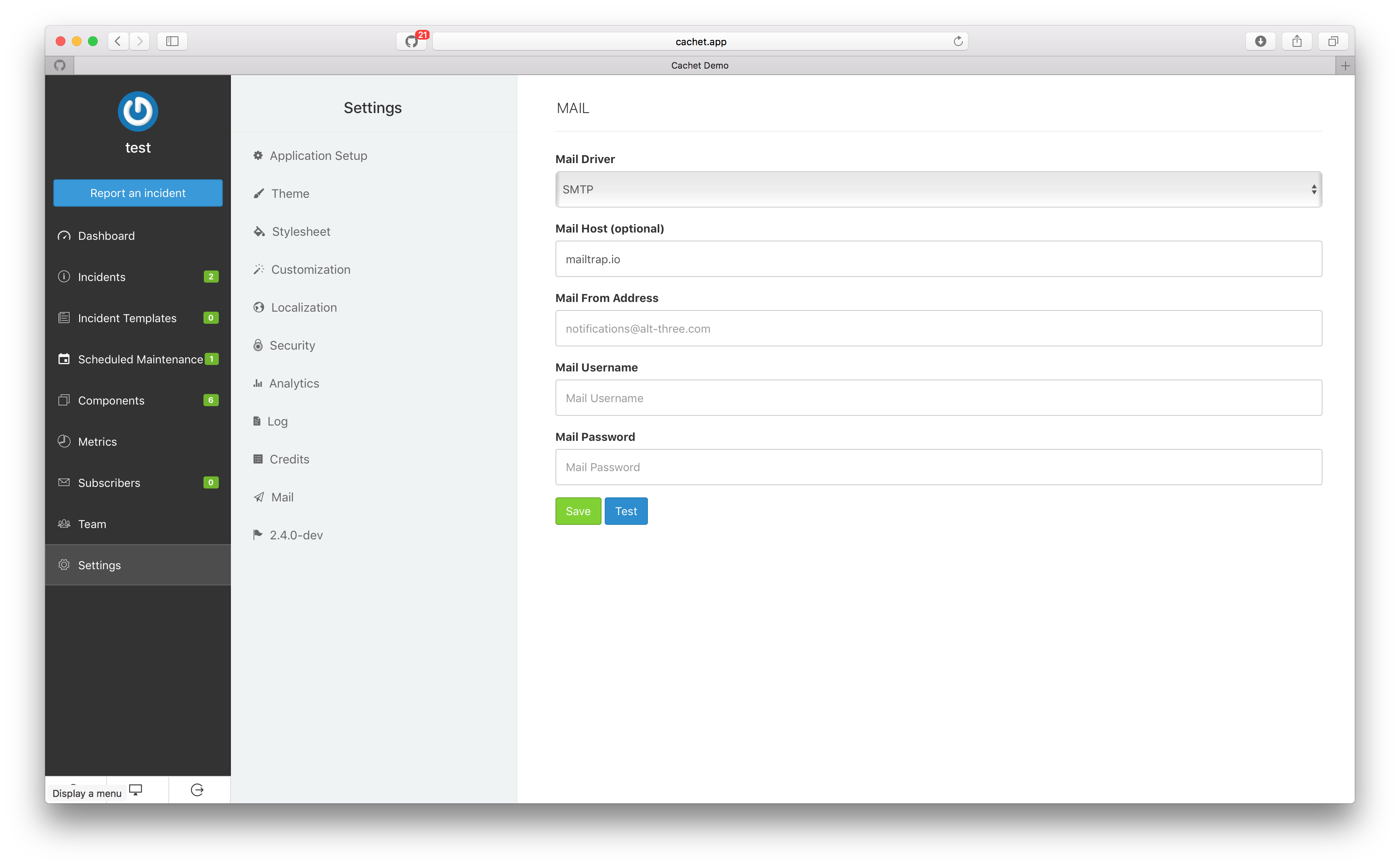Screen dimensions: 1400x868
Task: Click the Mail Username field
Action: coord(938,398)
